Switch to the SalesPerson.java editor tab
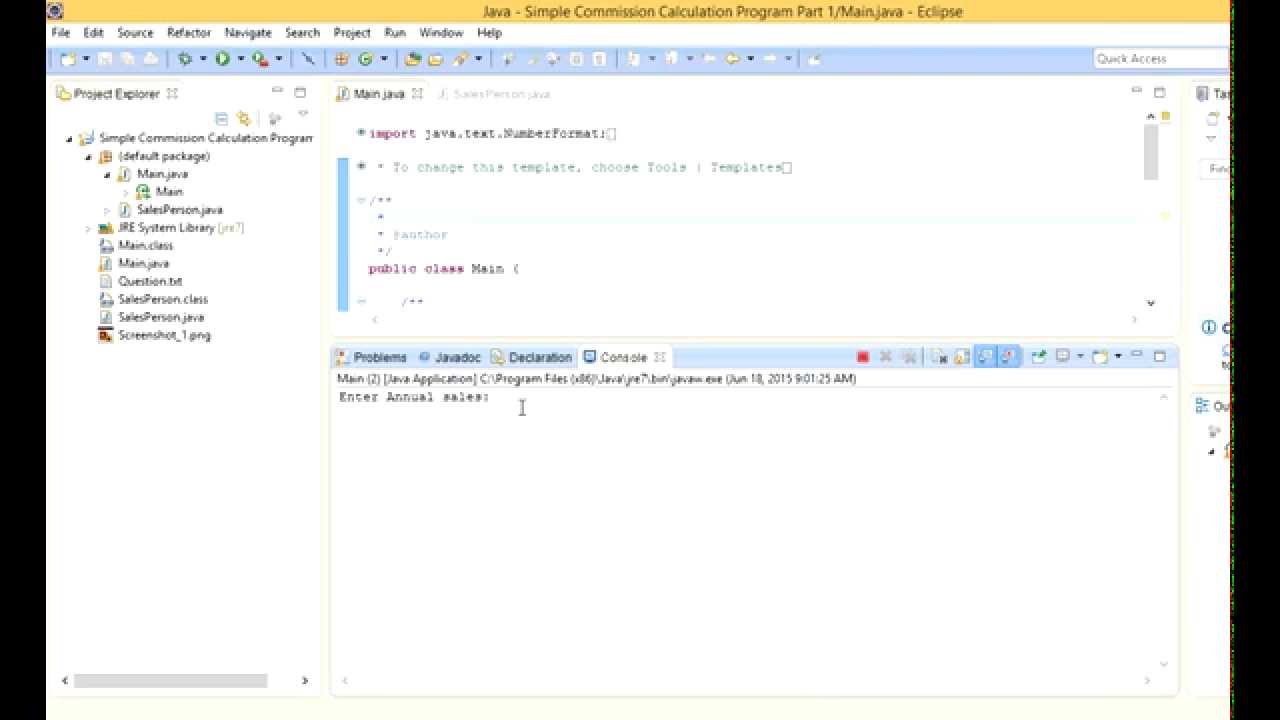 (x=494, y=94)
